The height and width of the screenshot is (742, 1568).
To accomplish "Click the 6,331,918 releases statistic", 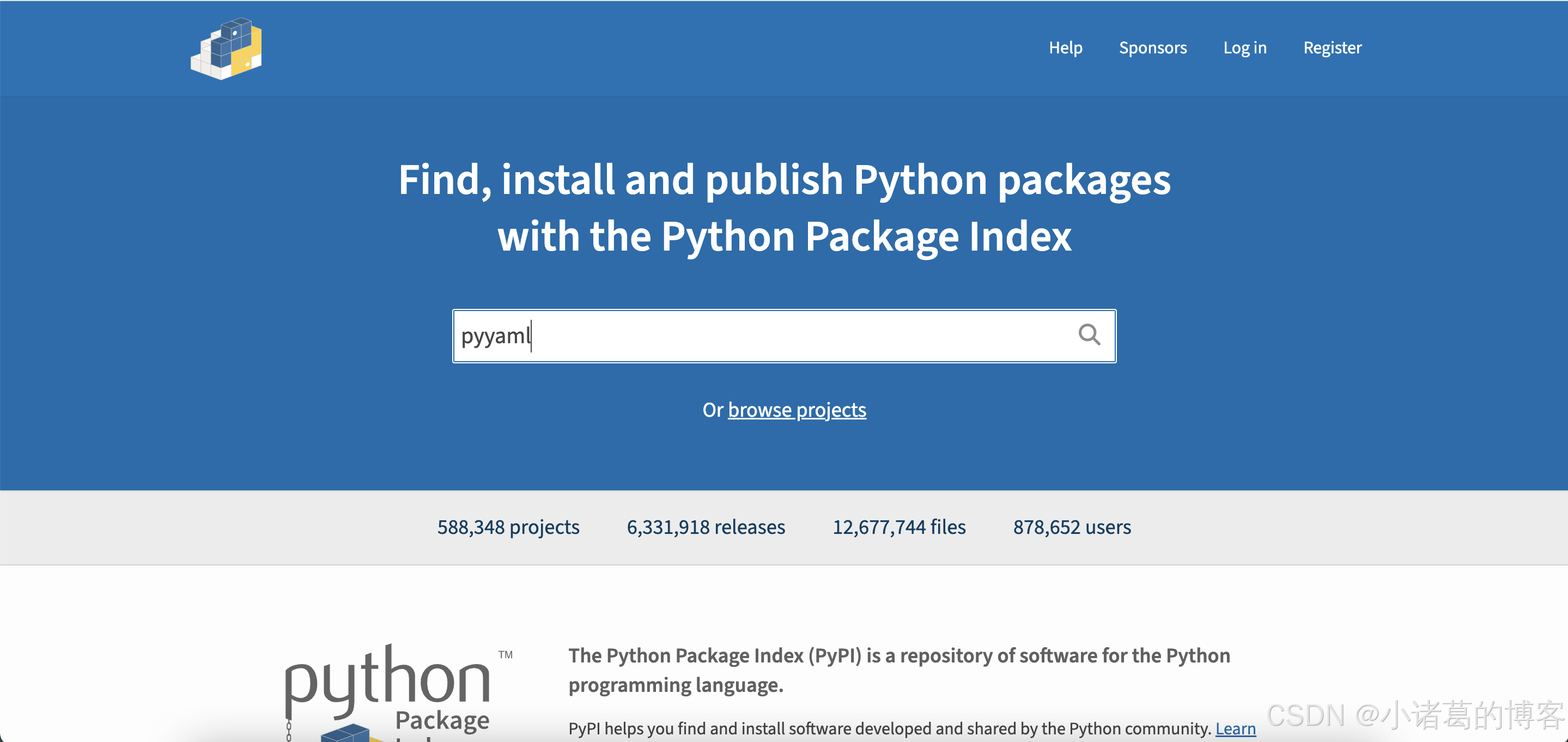I will click(706, 526).
